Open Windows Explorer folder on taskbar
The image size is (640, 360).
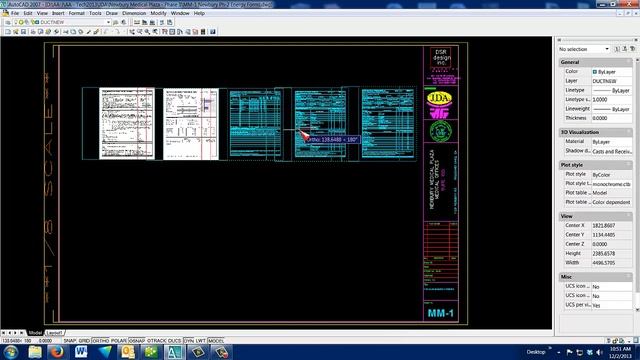[34, 352]
